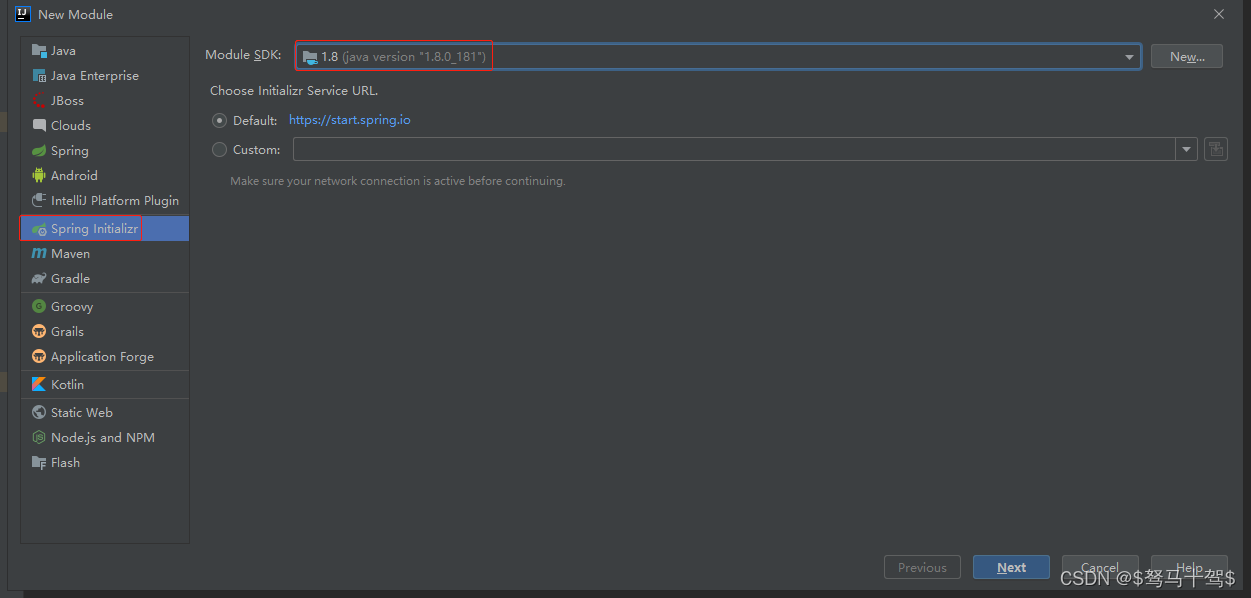The image size is (1251, 598).
Task: Click the Java folder icon in module list
Action: point(39,50)
